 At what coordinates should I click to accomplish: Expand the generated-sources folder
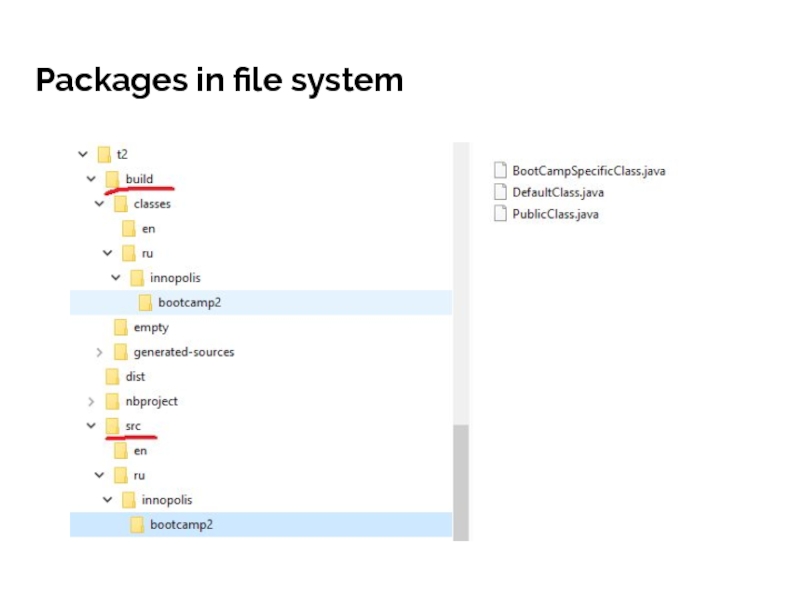[x=99, y=352]
